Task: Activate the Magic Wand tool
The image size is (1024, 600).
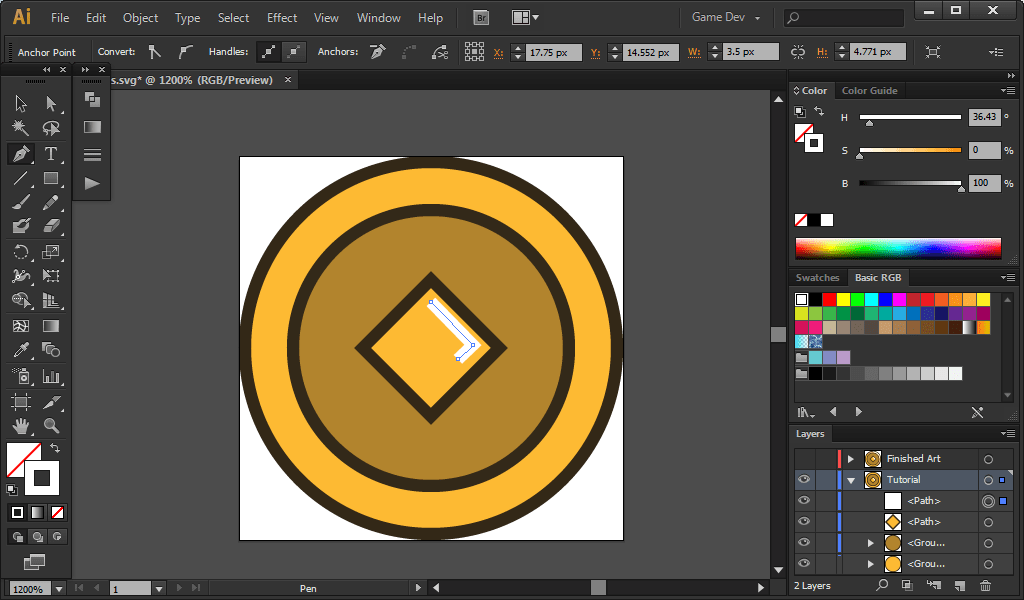Action: pyautogui.click(x=20, y=128)
